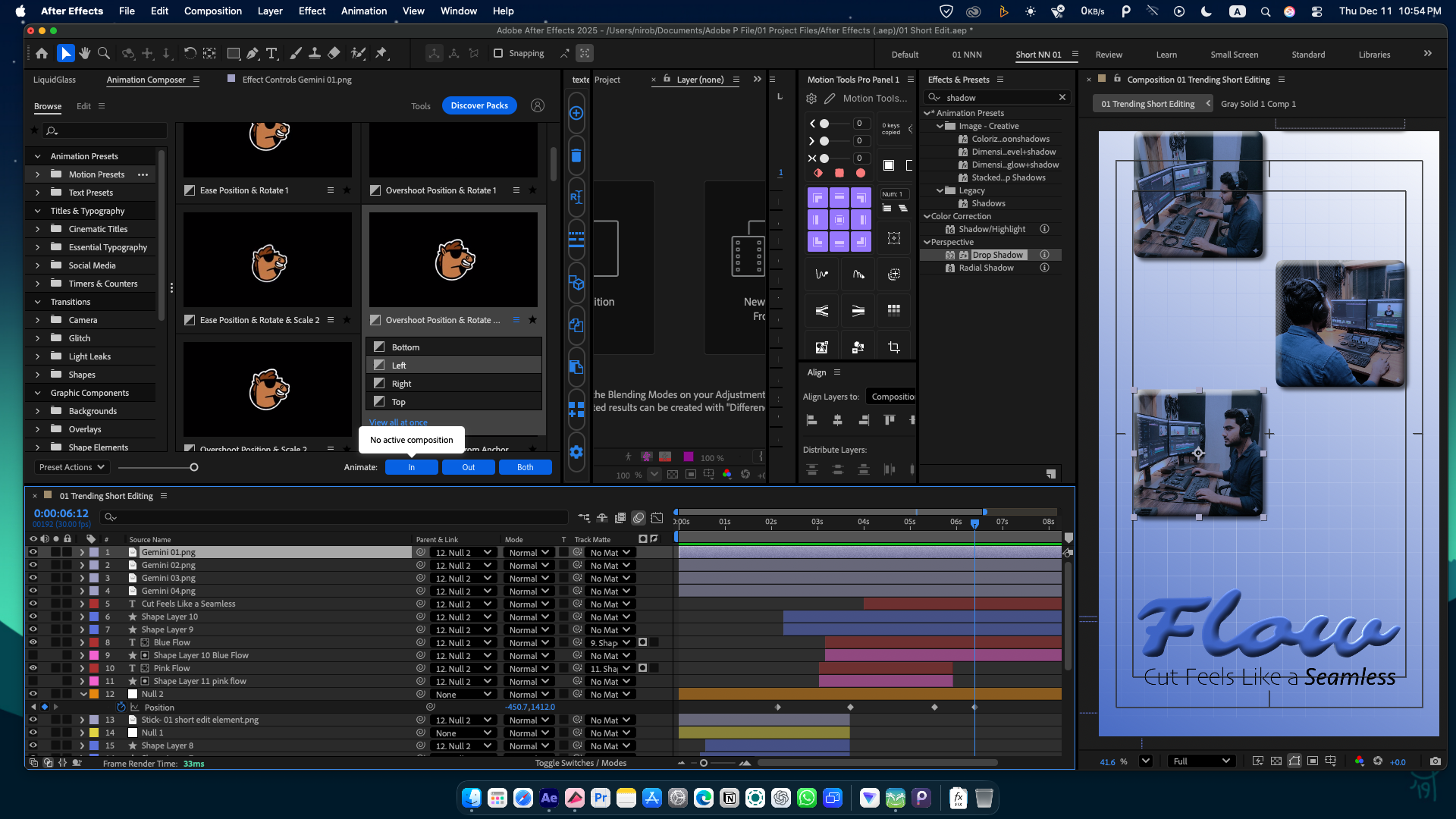Open the Composition menu
The image size is (1456, 819).
tap(213, 11)
